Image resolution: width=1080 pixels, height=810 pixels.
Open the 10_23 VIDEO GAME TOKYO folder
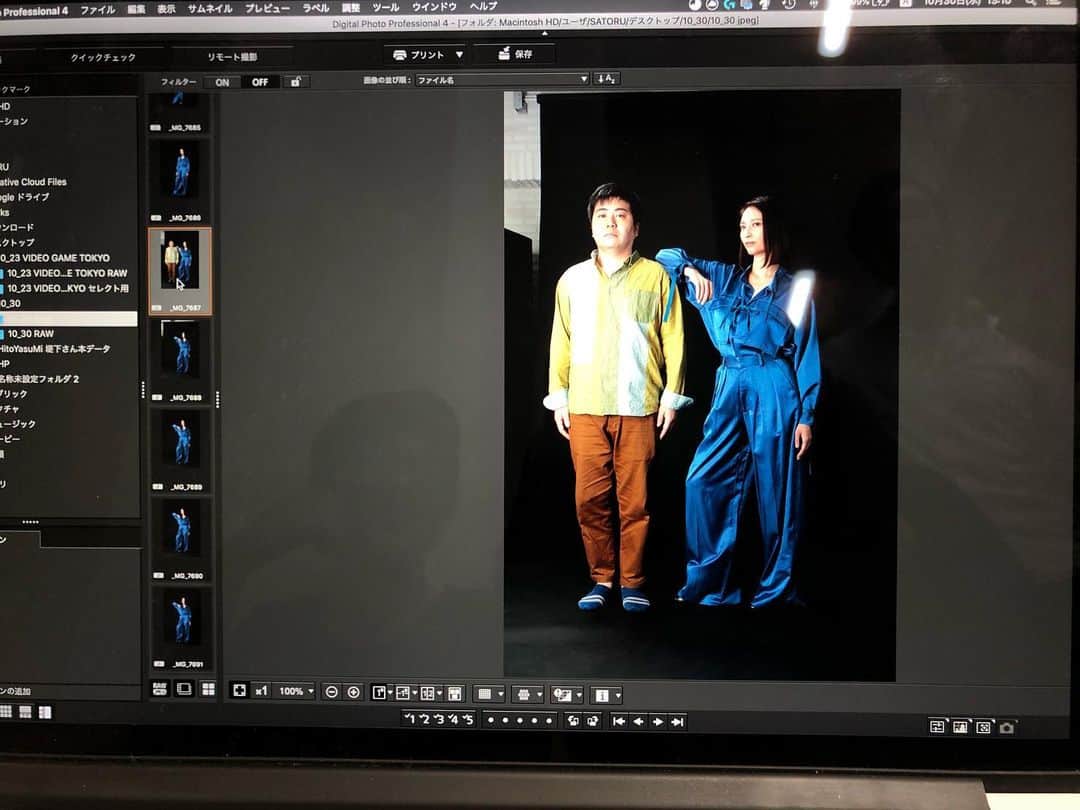[55, 258]
